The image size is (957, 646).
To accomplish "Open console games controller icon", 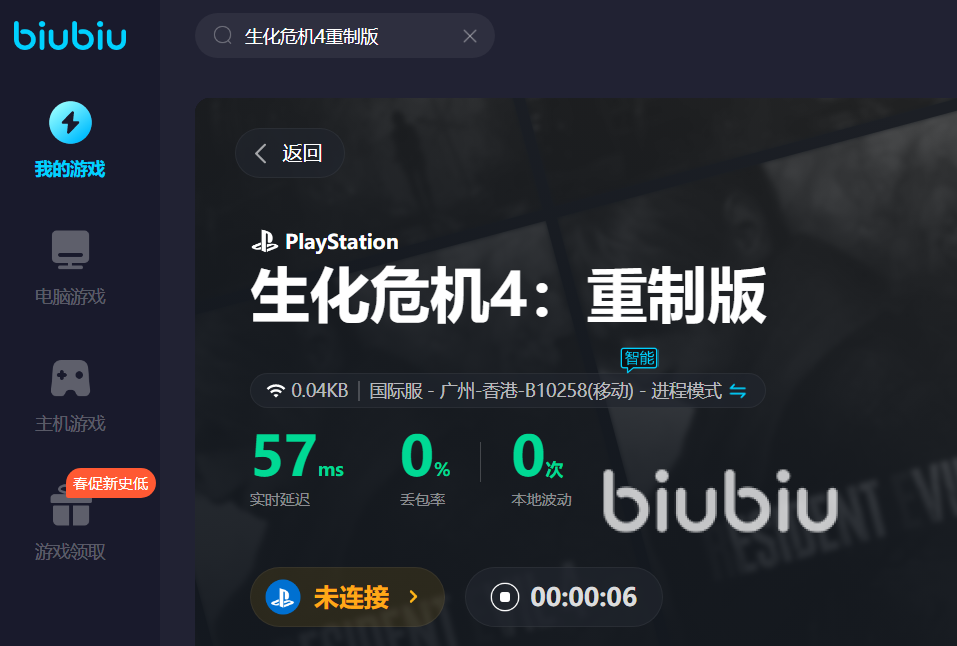I will (x=71, y=378).
